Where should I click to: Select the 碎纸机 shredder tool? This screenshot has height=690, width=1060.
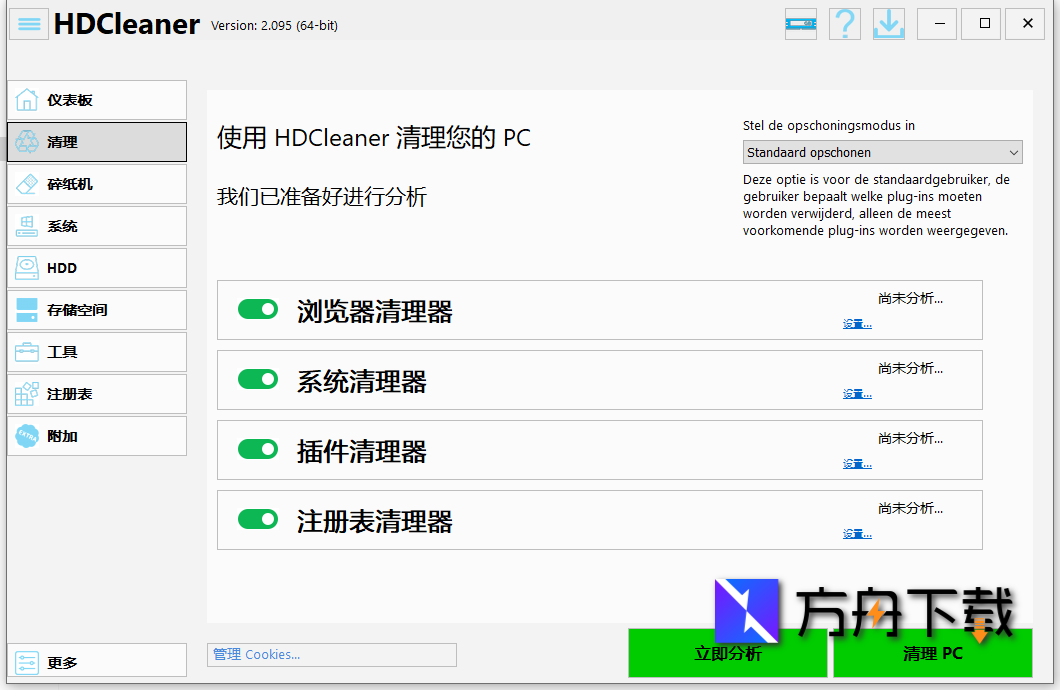point(96,184)
